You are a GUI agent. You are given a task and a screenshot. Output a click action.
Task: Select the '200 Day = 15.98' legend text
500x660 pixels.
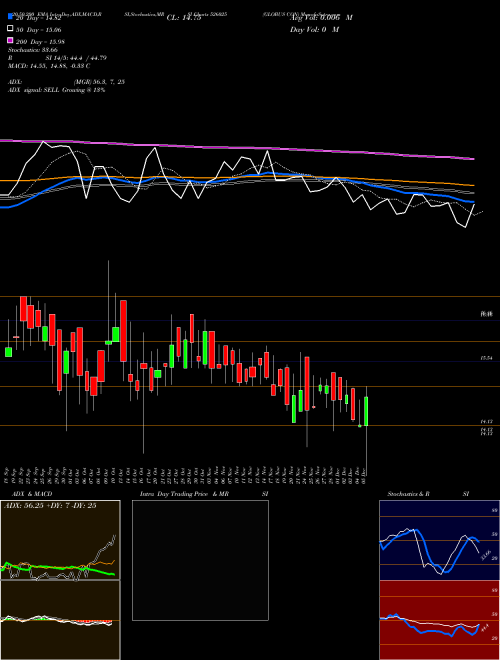point(40,42)
